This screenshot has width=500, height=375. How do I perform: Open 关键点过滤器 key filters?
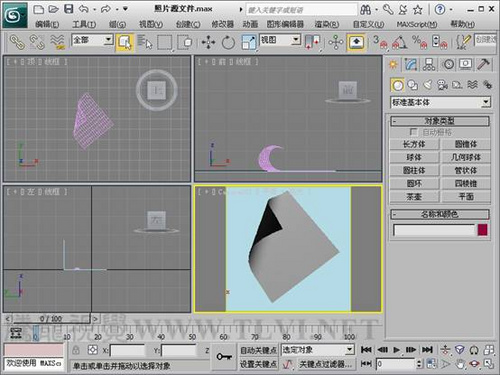point(325,364)
